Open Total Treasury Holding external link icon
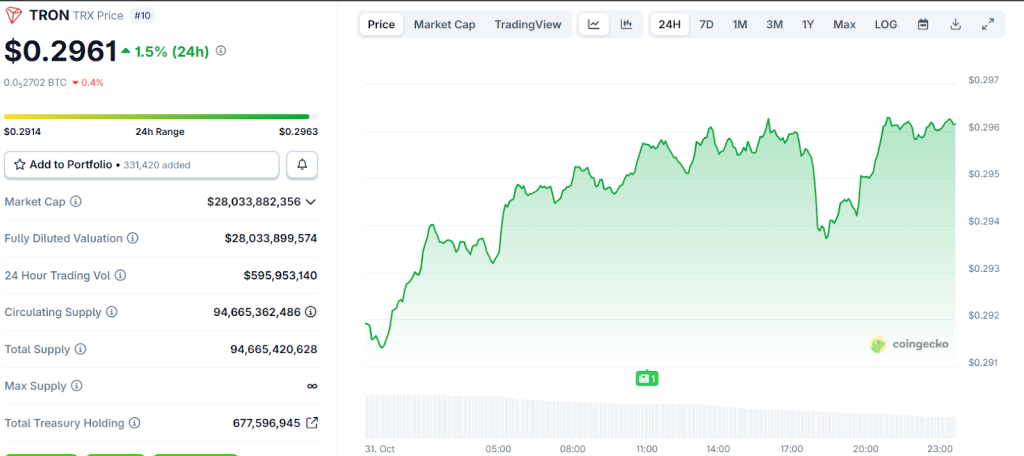This screenshot has width=1024, height=456. pos(312,423)
